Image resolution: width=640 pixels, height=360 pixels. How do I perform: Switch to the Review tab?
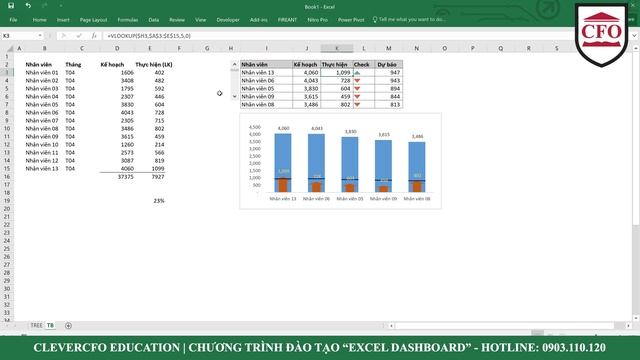point(177,20)
